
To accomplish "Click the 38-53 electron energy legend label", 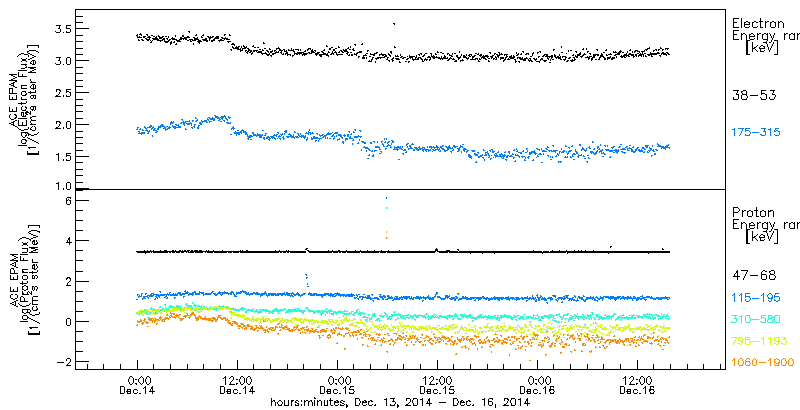I will tap(754, 95).
